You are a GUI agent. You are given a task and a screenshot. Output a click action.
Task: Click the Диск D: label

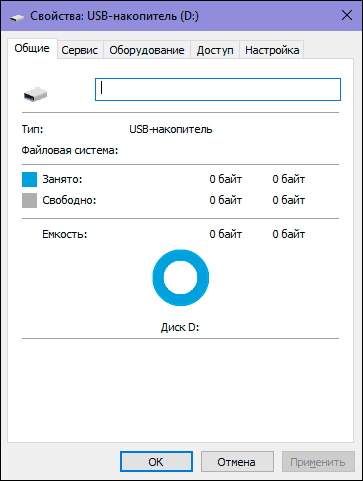tap(180, 327)
